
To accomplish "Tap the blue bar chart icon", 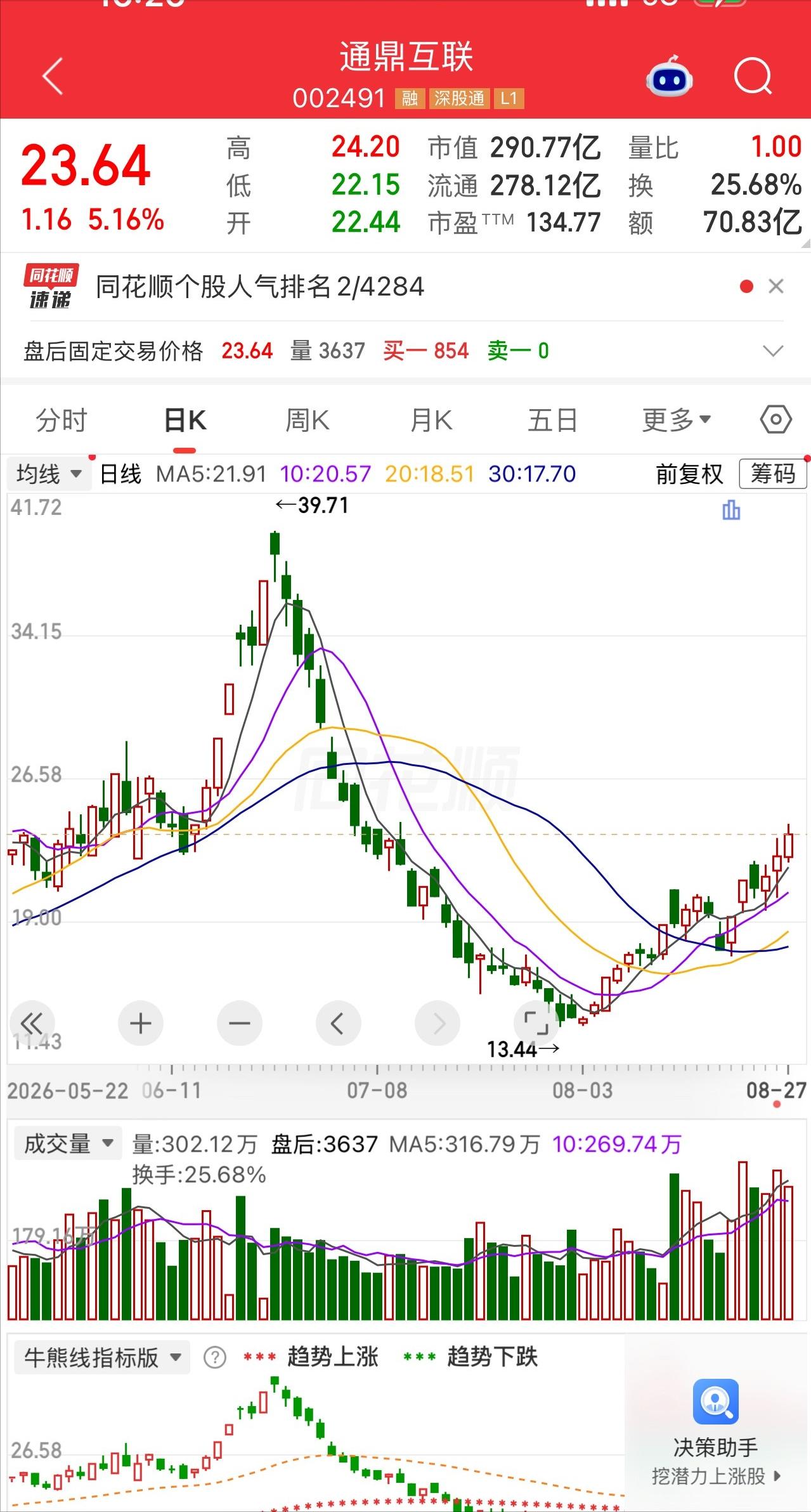I will point(731,510).
